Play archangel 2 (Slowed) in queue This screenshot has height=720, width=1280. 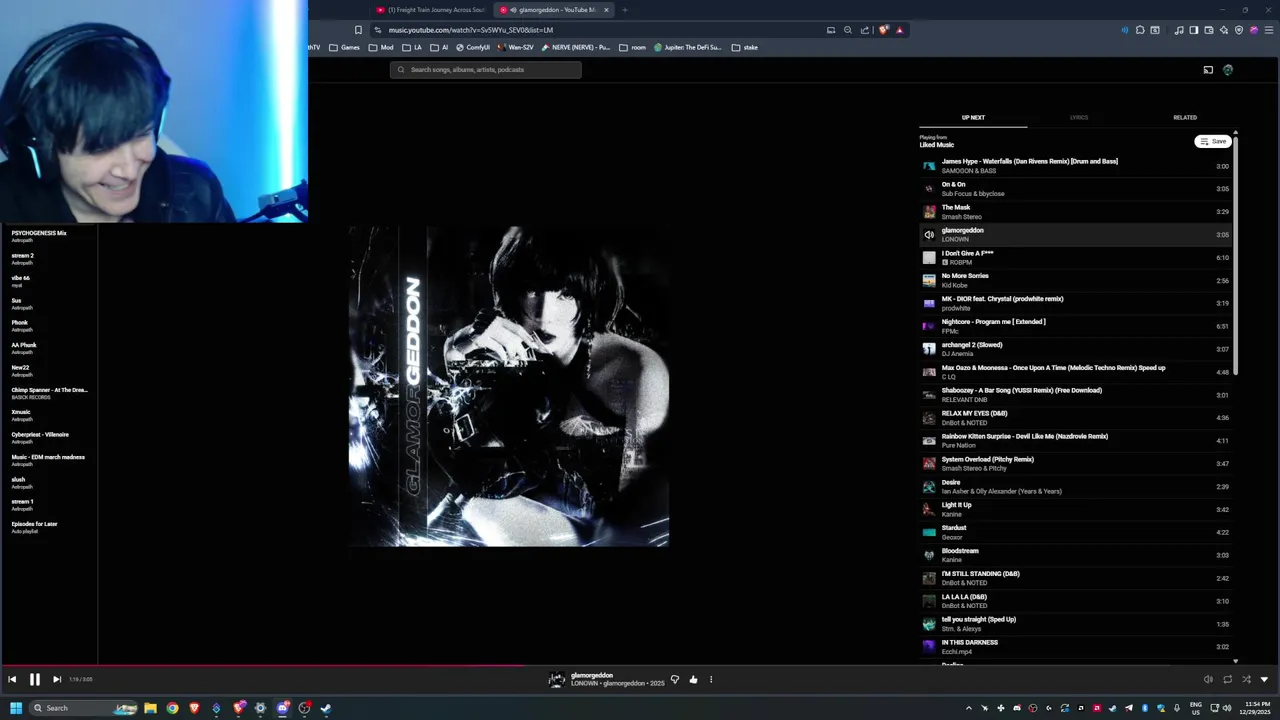[1075, 349]
